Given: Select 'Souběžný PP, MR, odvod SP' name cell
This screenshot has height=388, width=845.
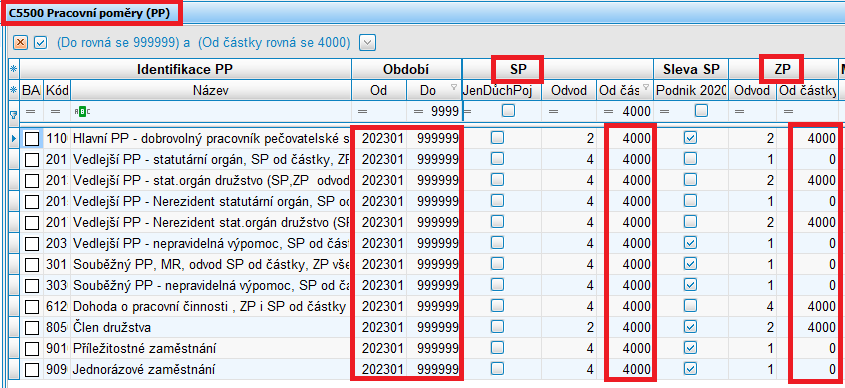Looking at the screenshot, I should click(x=211, y=265).
